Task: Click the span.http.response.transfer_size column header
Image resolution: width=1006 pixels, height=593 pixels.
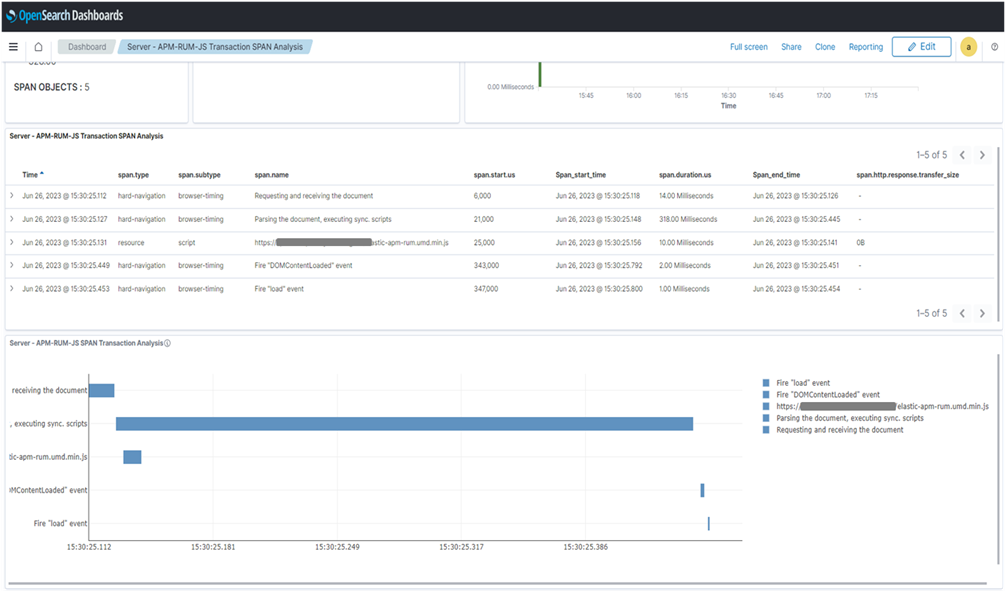Action: (908, 175)
